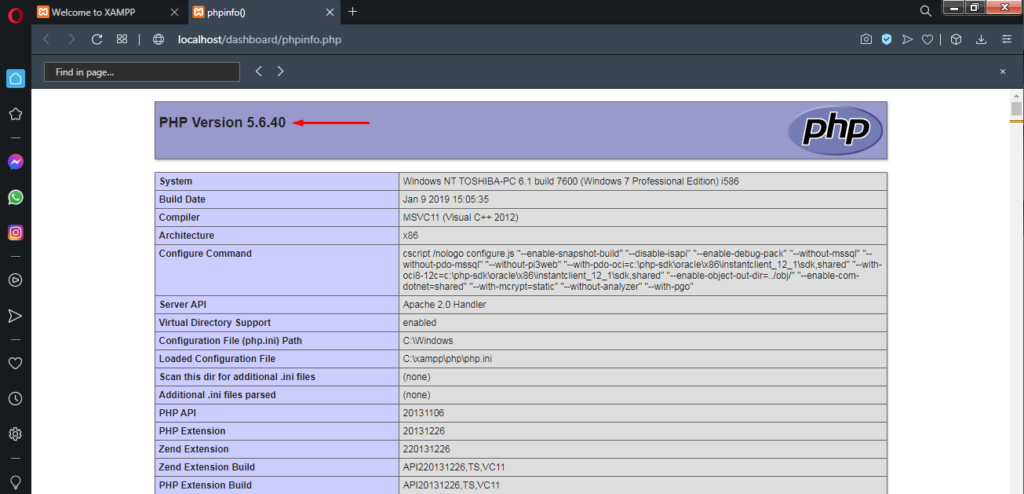Click the Architecture value x86
Image resolution: width=1024 pixels, height=494 pixels.
[411, 235]
